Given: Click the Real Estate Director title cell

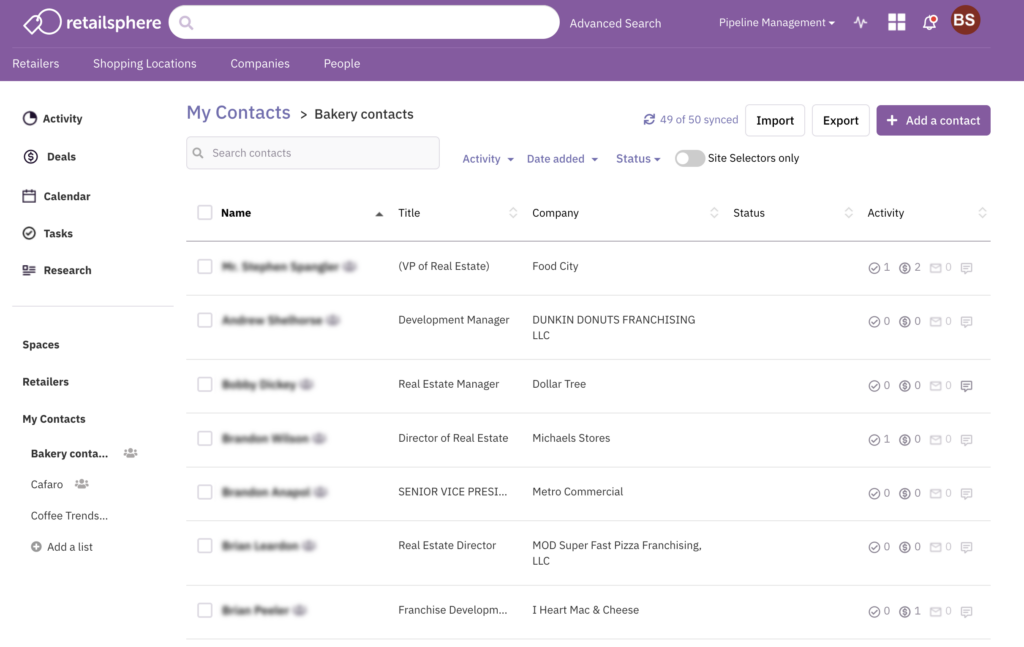Looking at the screenshot, I should click(447, 545).
